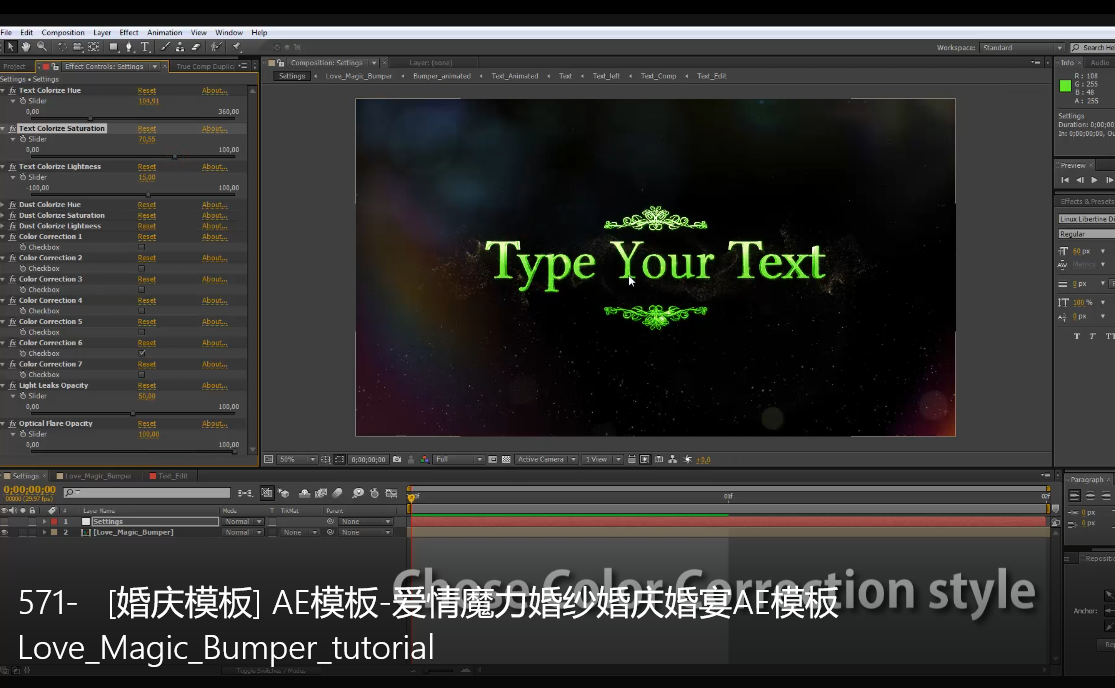Click About for Text Colorize Saturation

[214, 129]
